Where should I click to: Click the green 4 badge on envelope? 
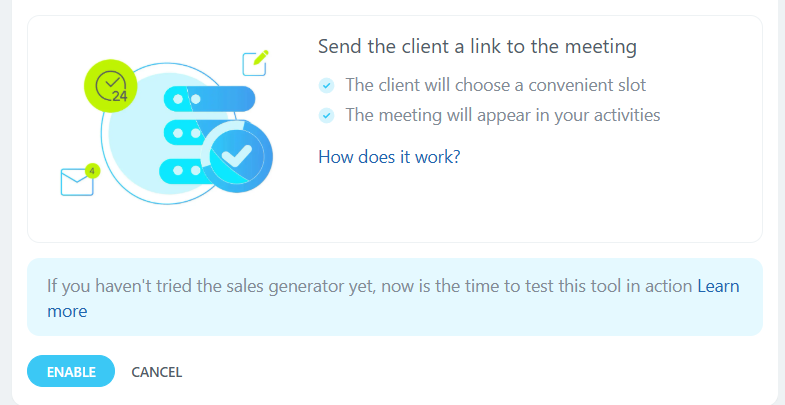point(92,171)
